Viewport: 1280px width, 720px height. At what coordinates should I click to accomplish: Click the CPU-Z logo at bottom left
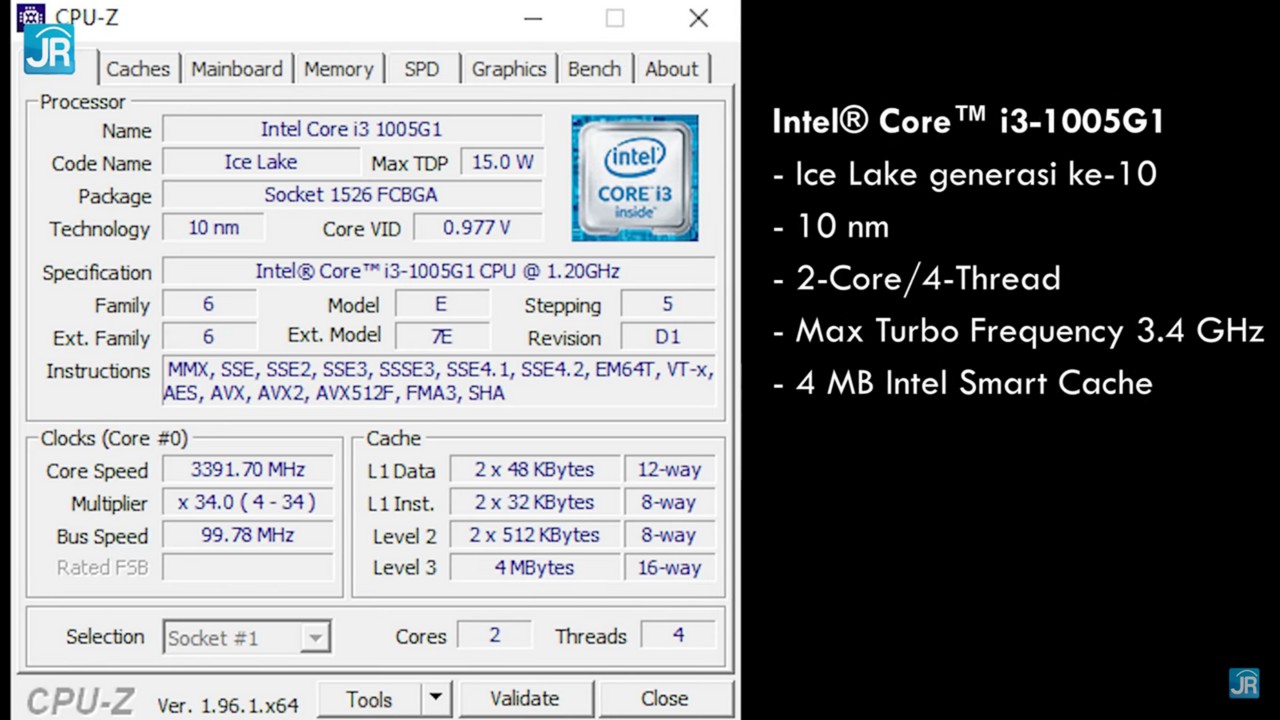point(78,701)
